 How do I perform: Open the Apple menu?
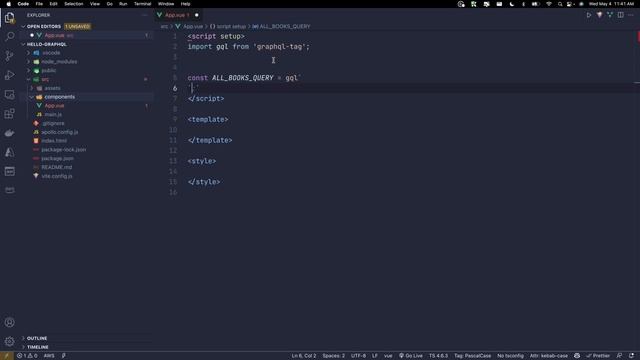coord(9,4)
